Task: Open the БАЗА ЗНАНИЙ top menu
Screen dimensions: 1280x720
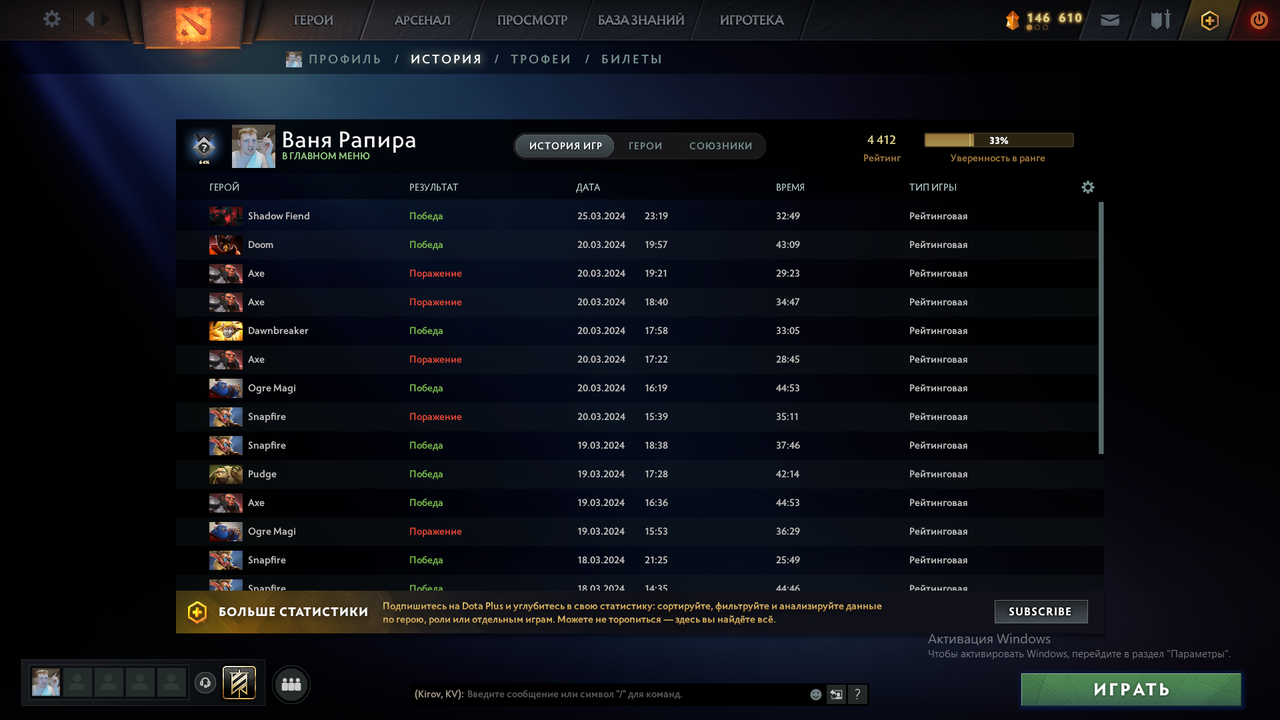Action: [641, 20]
